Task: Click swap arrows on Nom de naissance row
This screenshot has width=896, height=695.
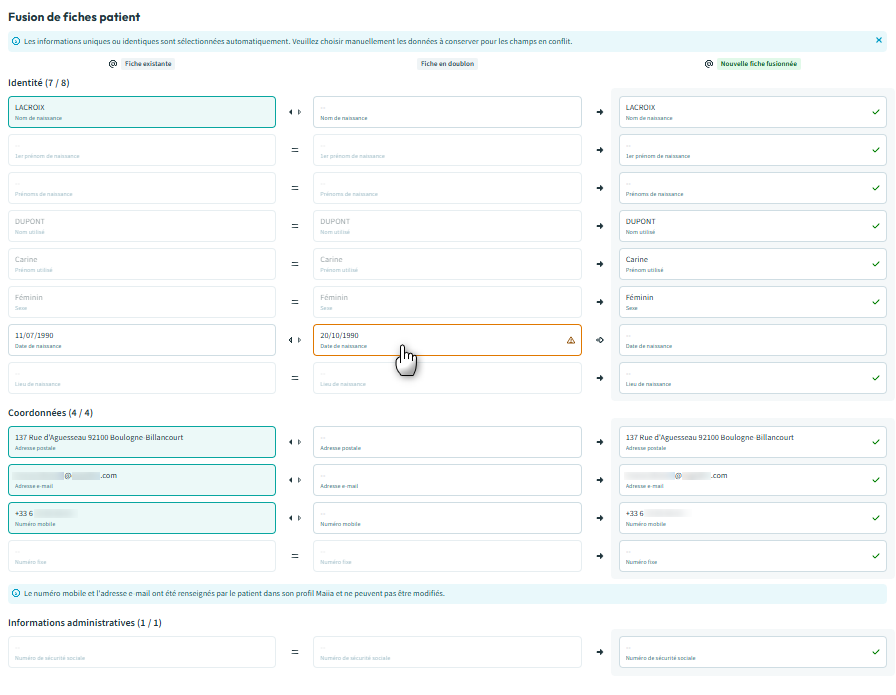Action: [x=294, y=112]
